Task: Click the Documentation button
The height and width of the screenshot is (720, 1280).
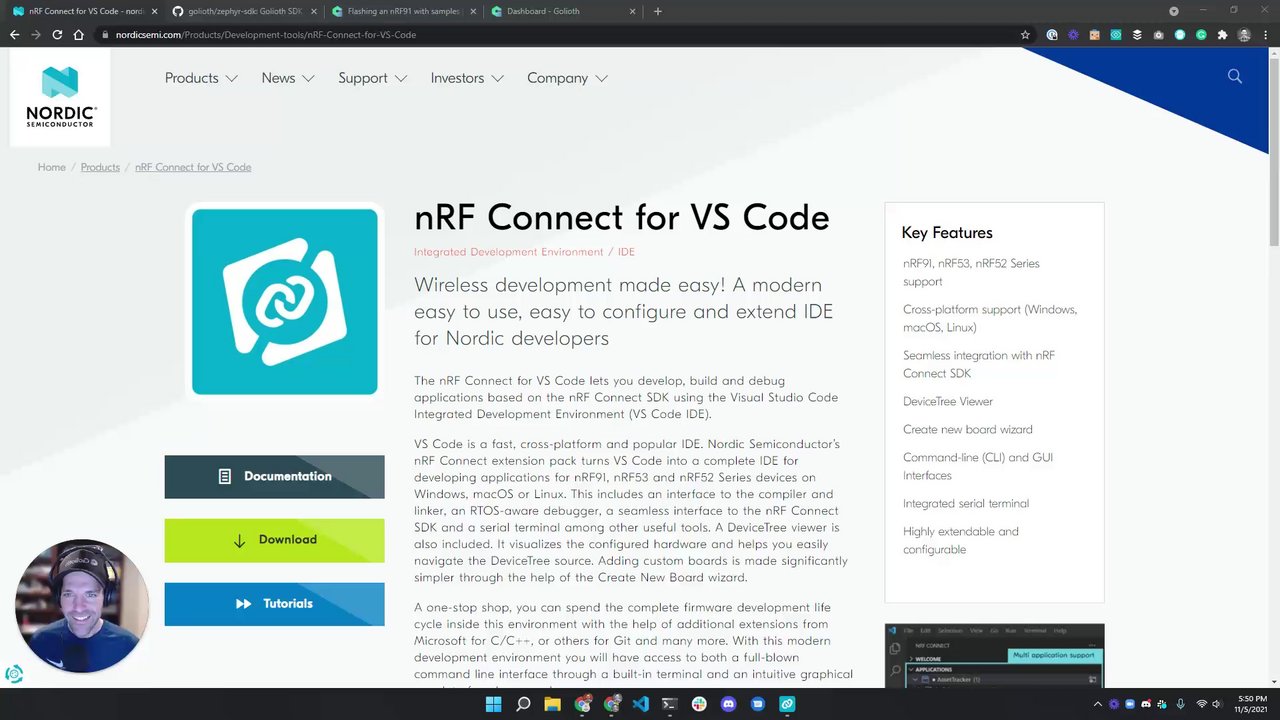Action: tap(274, 477)
